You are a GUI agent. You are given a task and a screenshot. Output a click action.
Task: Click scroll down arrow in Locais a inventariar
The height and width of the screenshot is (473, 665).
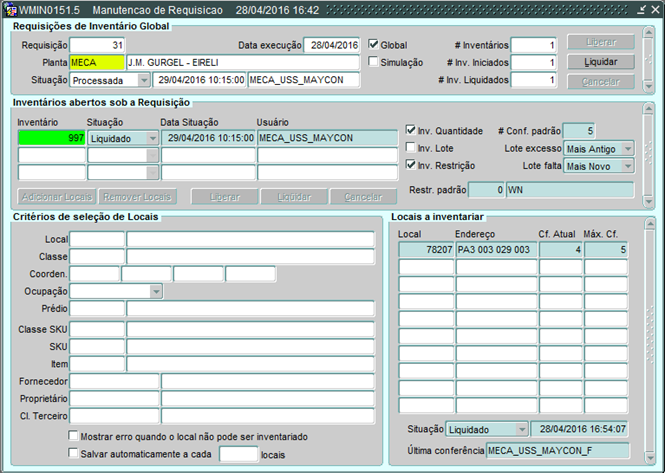click(650, 461)
